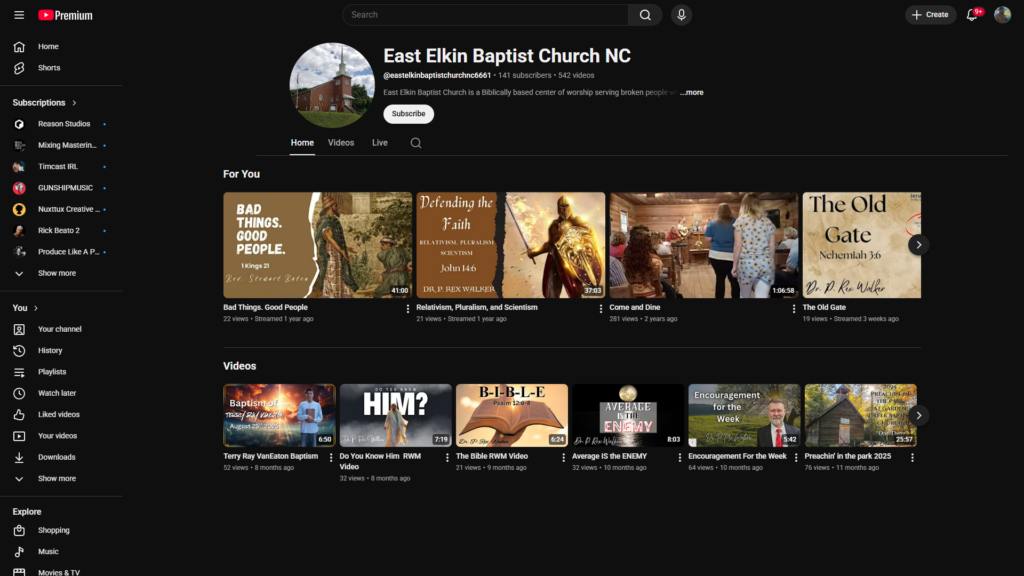Play Come and Dine video thumbnail

[x=704, y=245]
